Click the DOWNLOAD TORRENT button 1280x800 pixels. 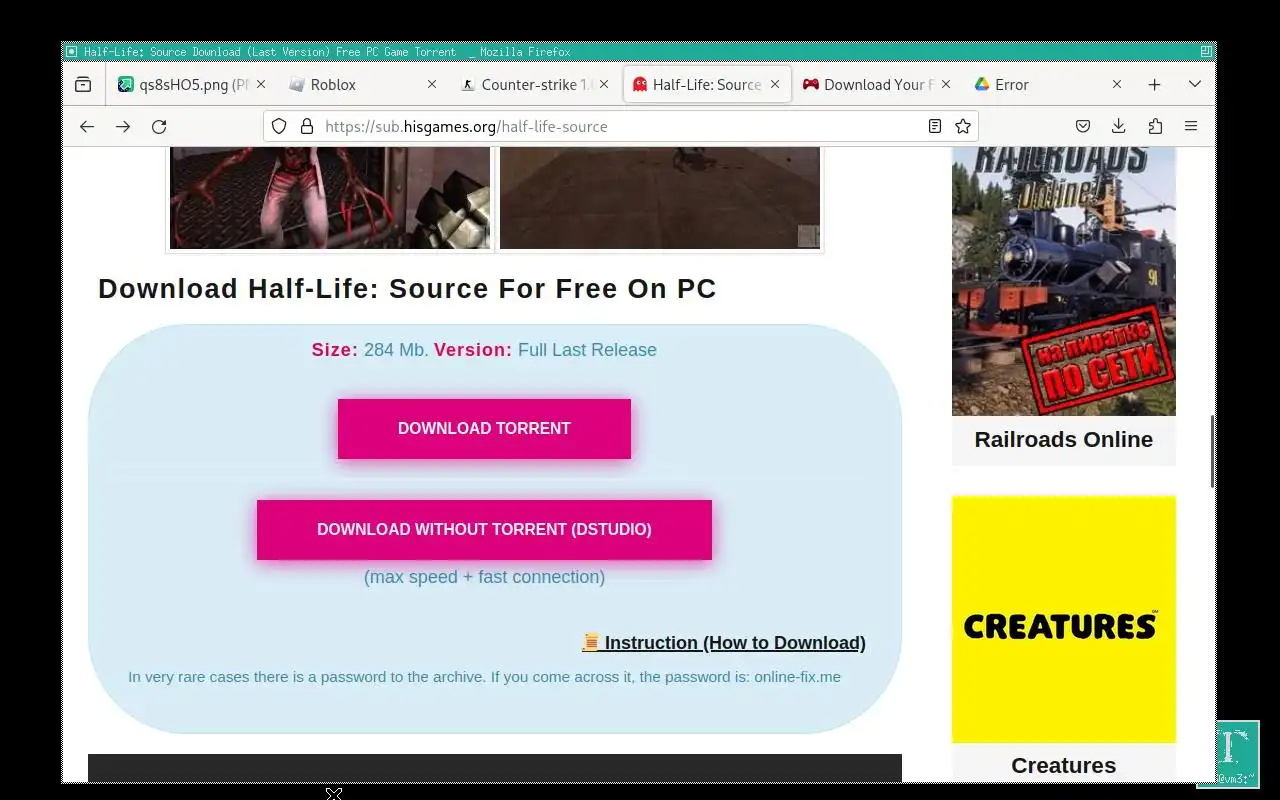(484, 429)
